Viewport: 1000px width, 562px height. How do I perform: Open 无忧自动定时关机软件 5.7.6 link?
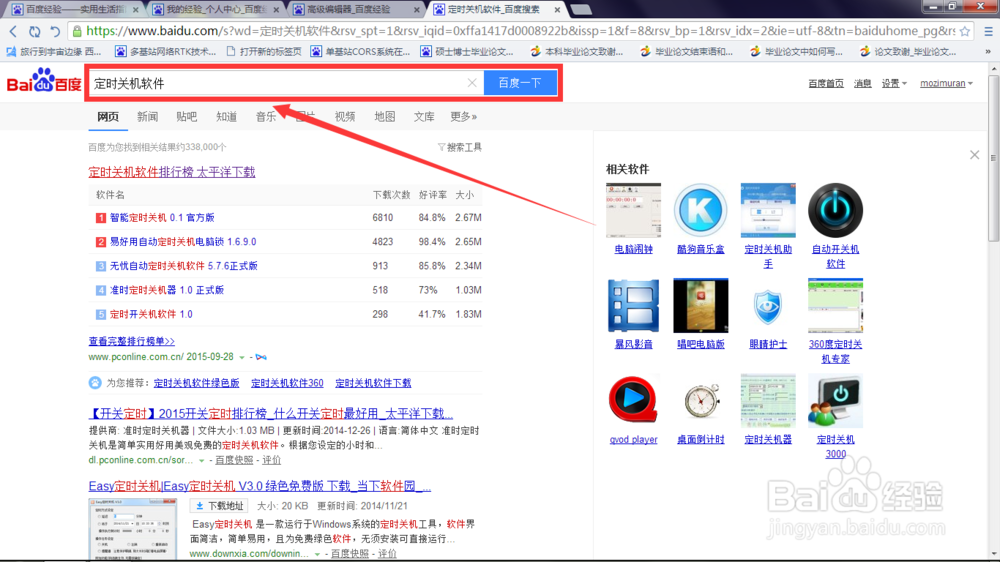[184, 266]
